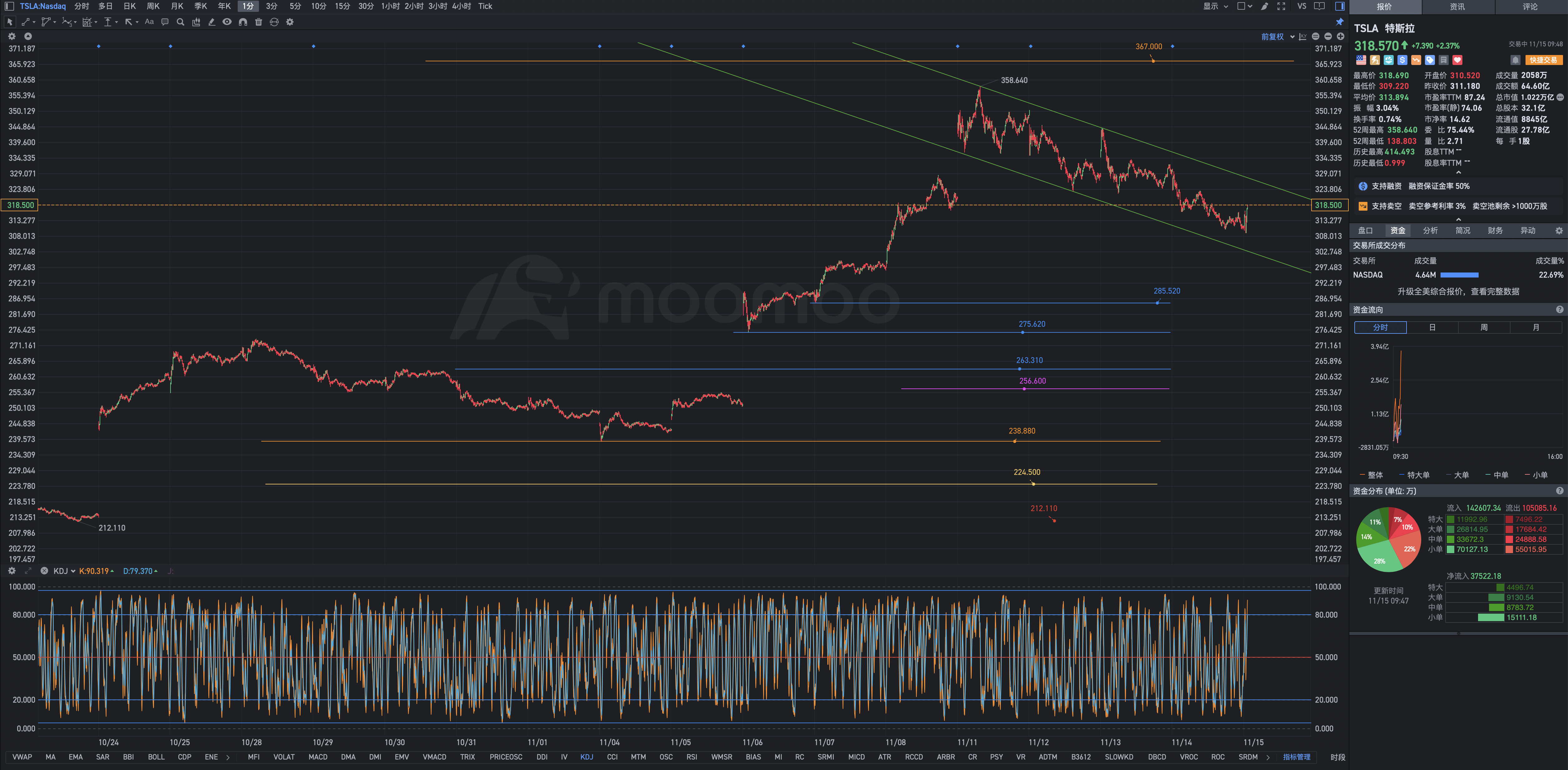Select the wave numbering drawing tool

tap(66, 22)
